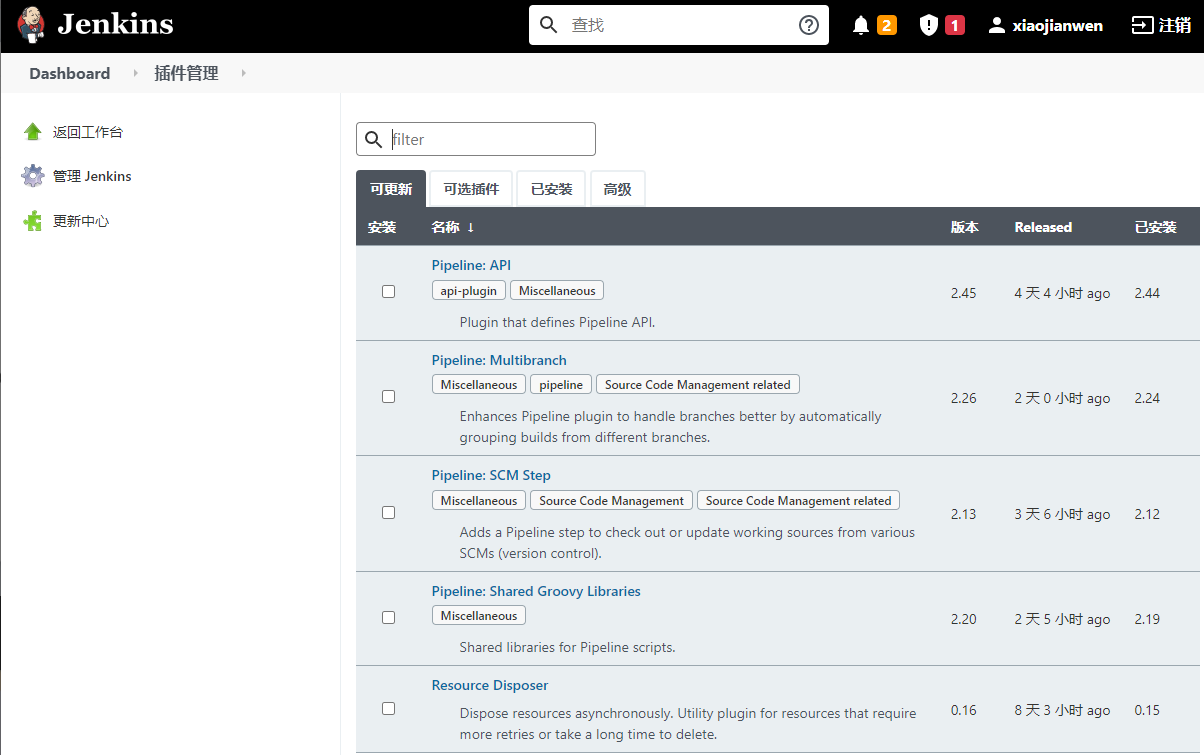This screenshot has width=1204, height=755.
Task: Click Source Code Management tag under SCM Step
Action: tap(612, 501)
